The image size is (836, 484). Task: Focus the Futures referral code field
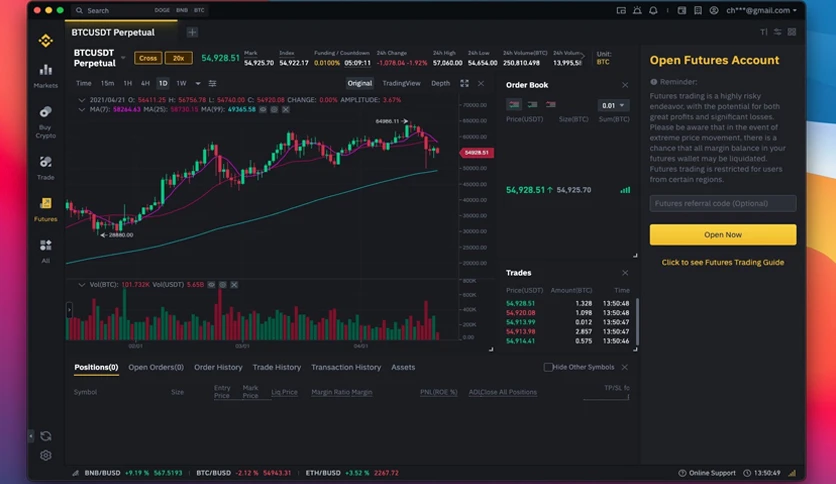(x=723, y=203)
